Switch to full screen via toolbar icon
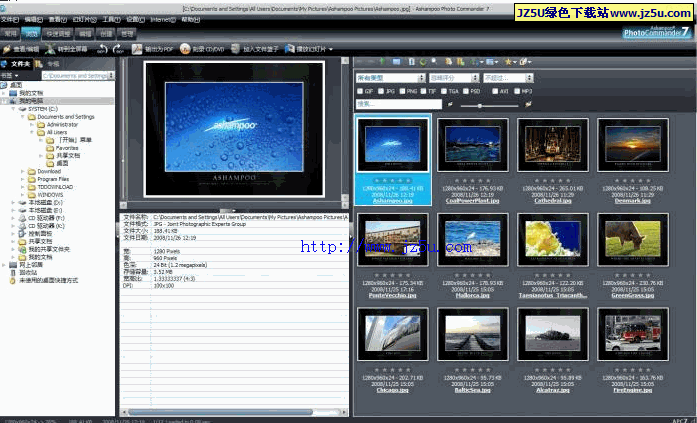 tap(51, 49)
